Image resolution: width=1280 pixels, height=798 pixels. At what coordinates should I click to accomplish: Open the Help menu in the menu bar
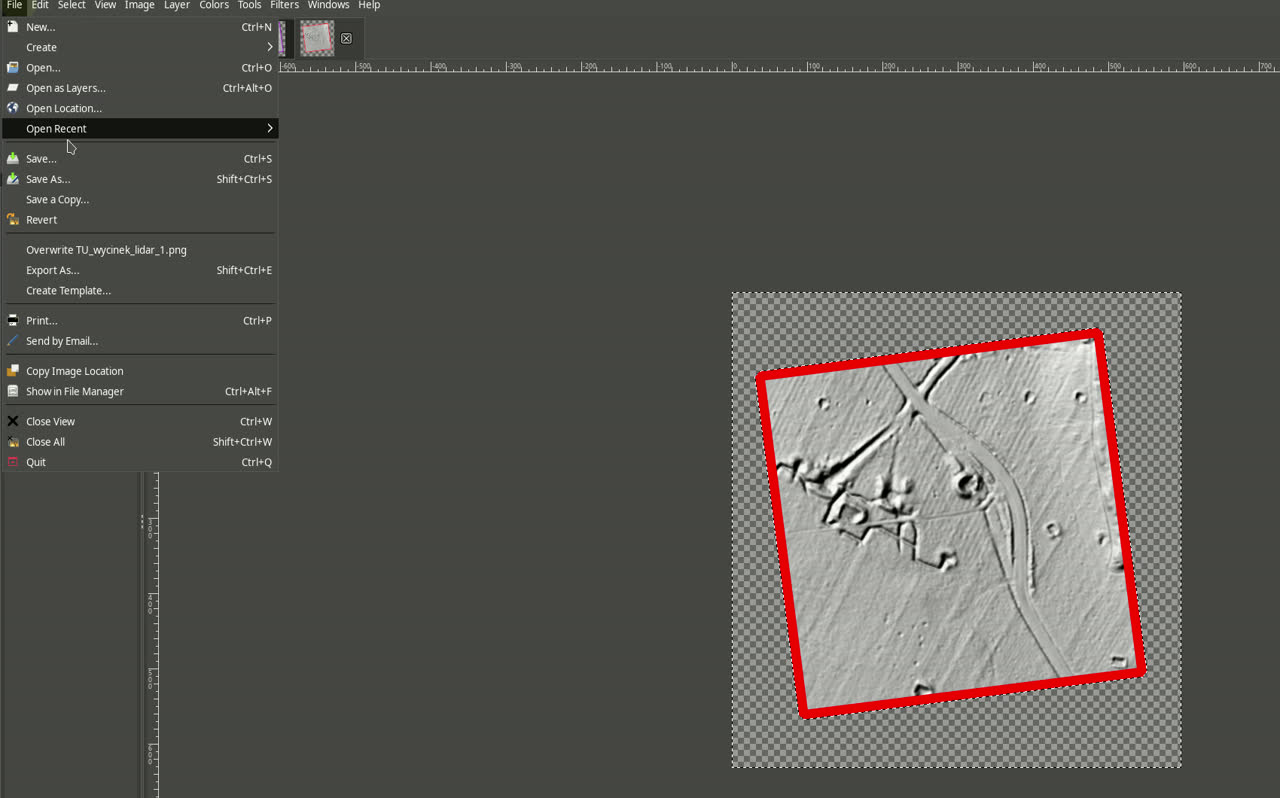coord(369,5)
